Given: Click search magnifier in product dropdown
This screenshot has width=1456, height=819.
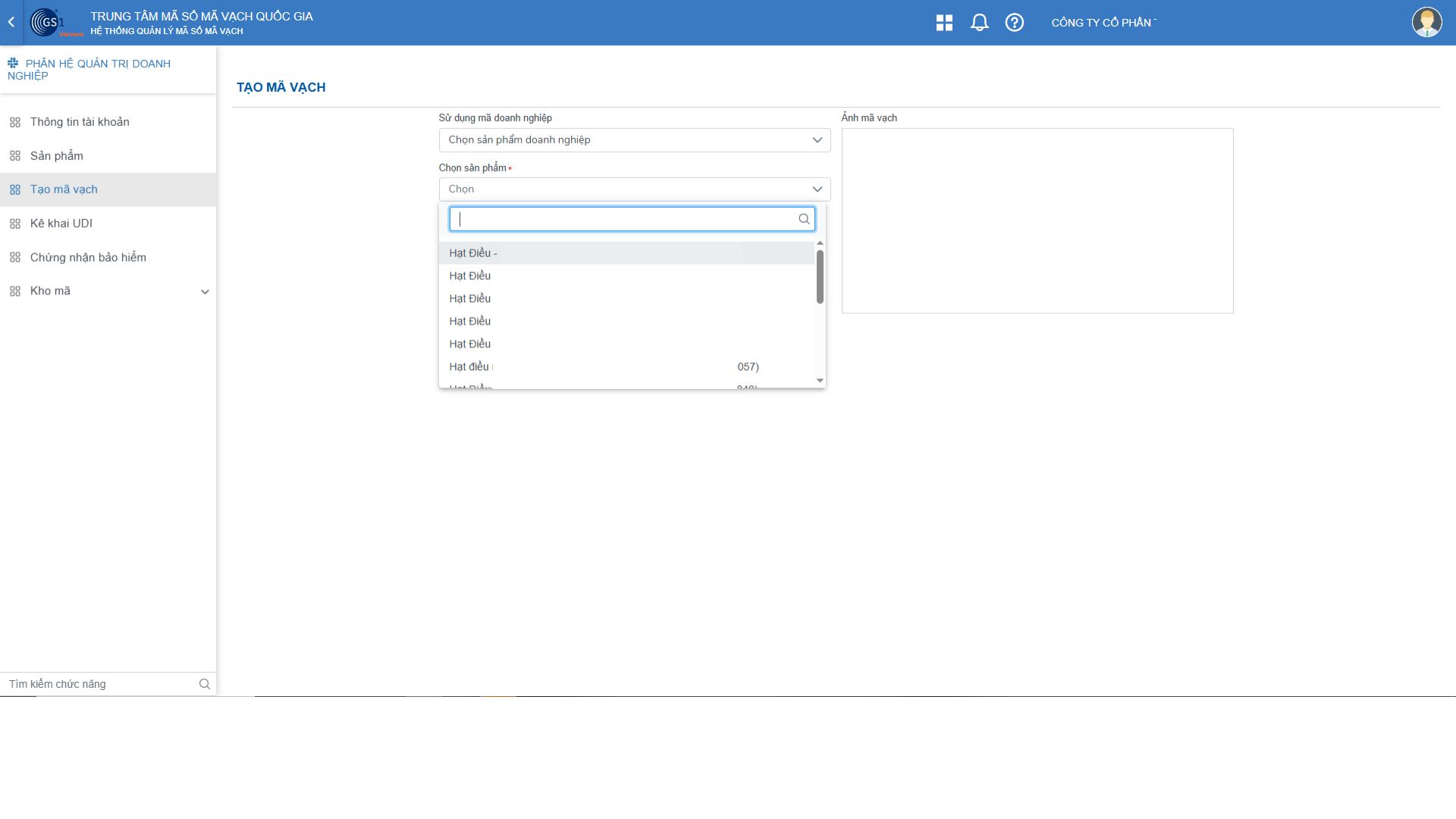Looking at the screenshot, I should tap(804, 219).
